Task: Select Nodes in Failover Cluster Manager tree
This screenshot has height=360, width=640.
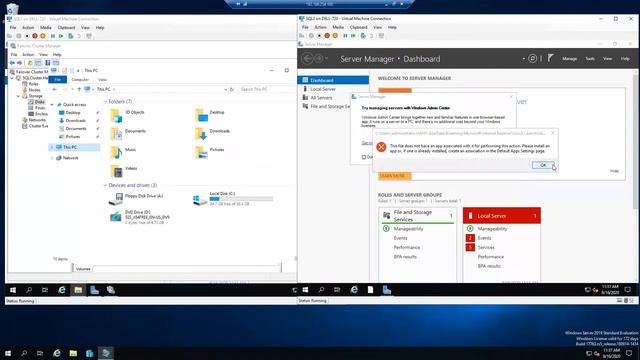Action: click(x=34, y=90)
